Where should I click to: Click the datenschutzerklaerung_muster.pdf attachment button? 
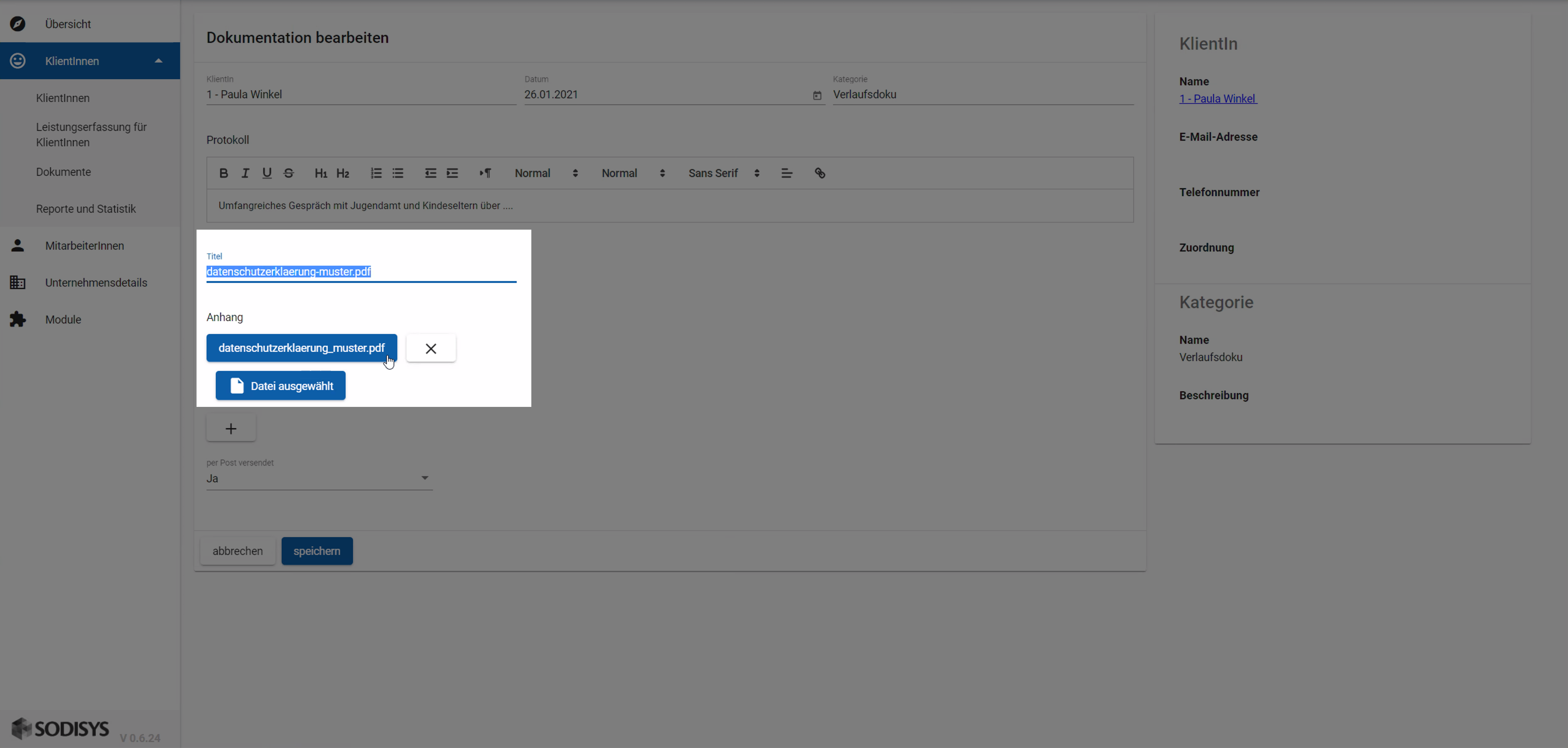coord(301,347)
